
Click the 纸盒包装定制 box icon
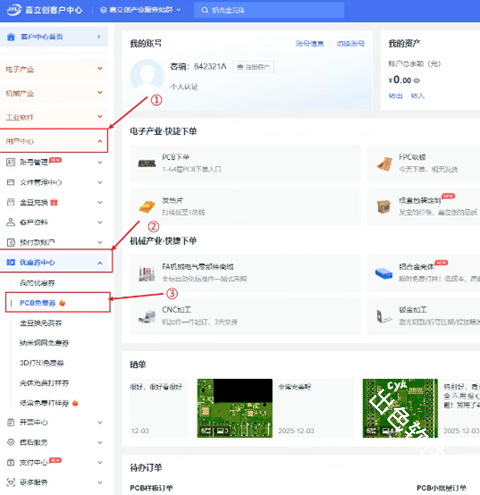point(384,207)
